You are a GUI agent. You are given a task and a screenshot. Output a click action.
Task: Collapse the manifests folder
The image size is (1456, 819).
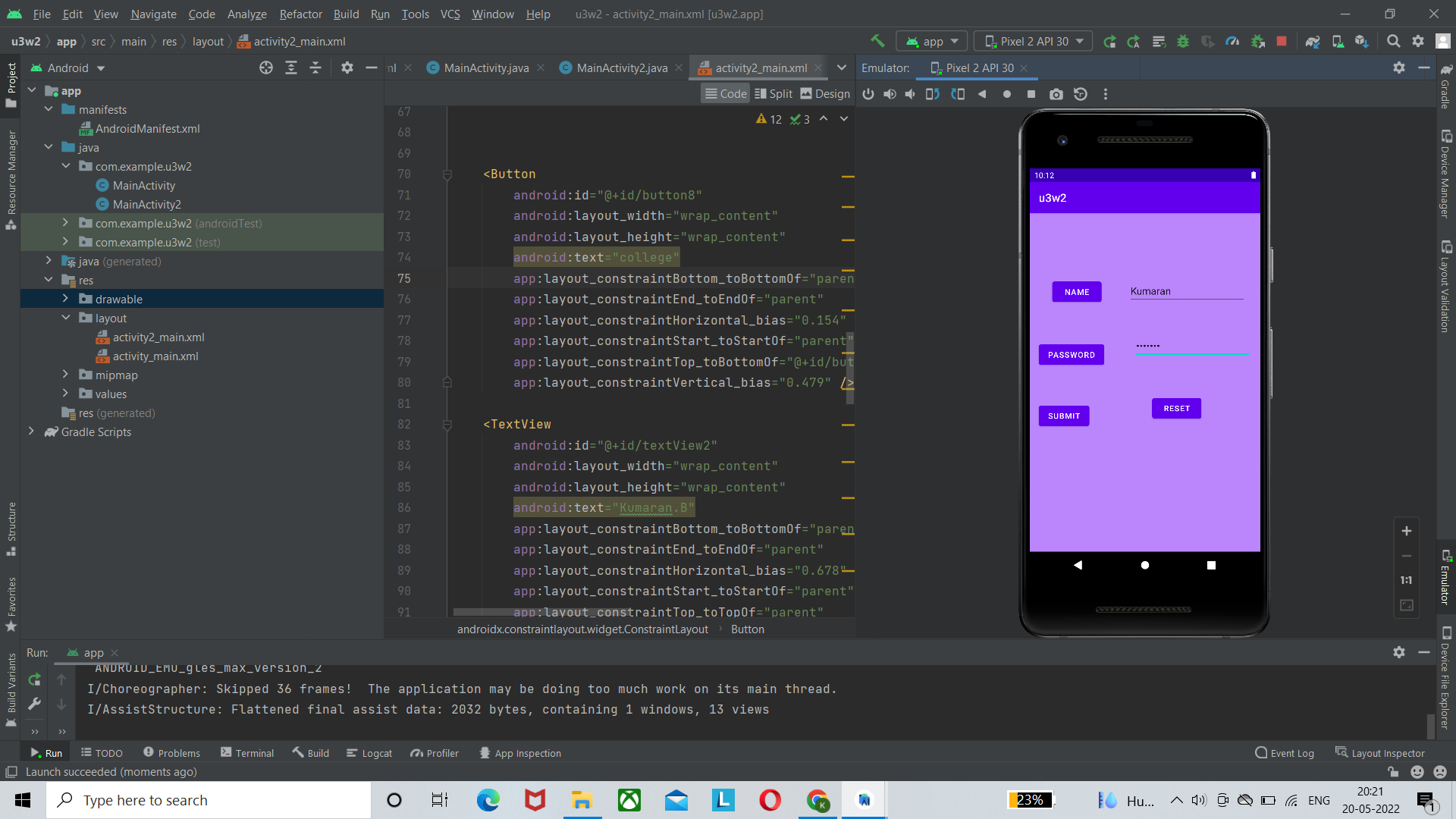tap(49, 109)
